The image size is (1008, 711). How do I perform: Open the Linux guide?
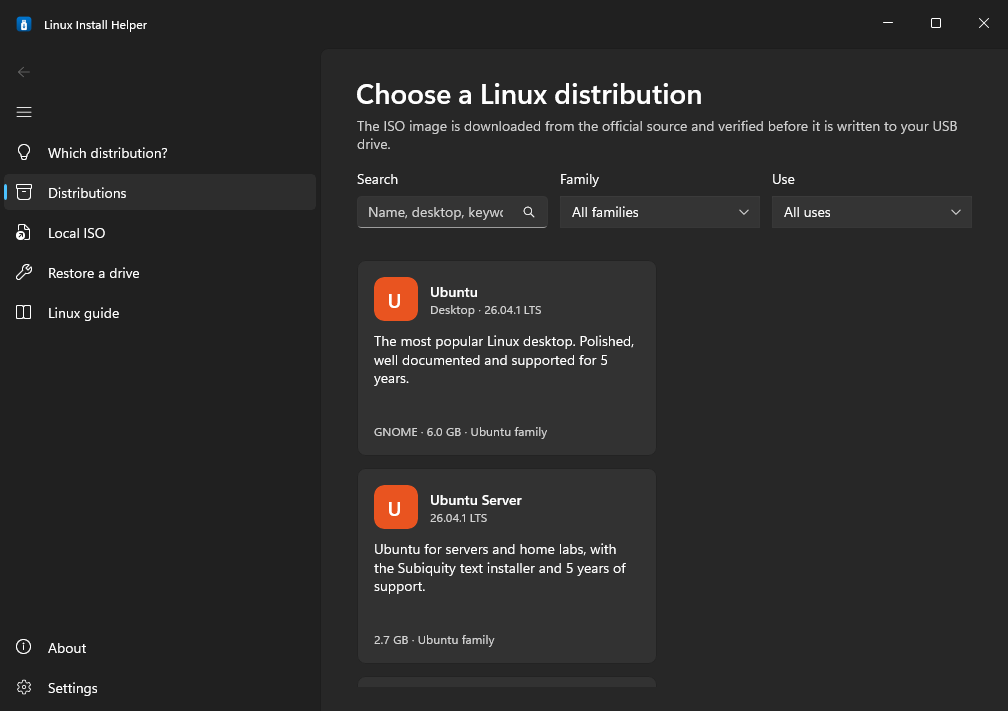160,312
